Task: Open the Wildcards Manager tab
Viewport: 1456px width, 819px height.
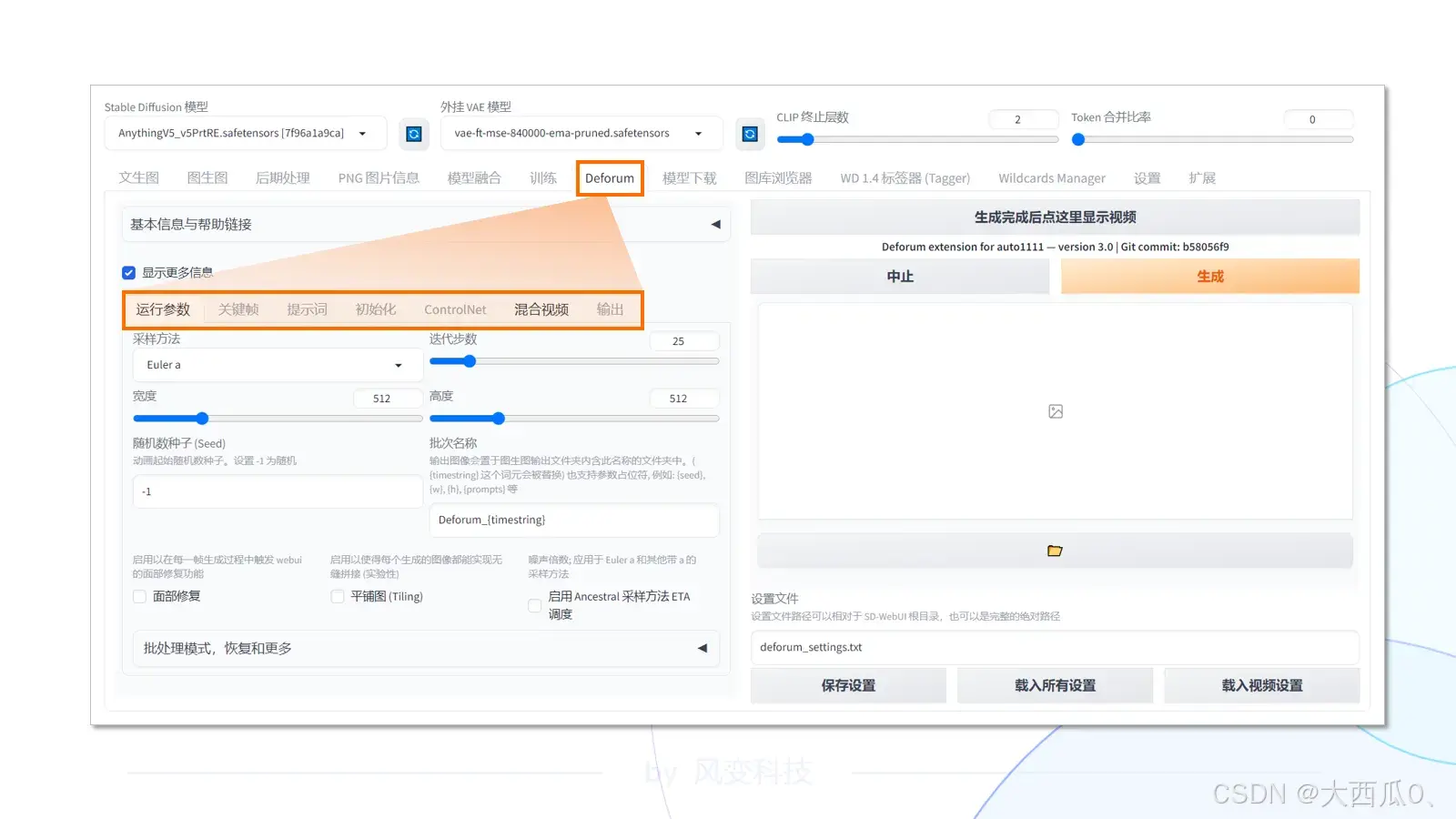Action: [1052, 178]
